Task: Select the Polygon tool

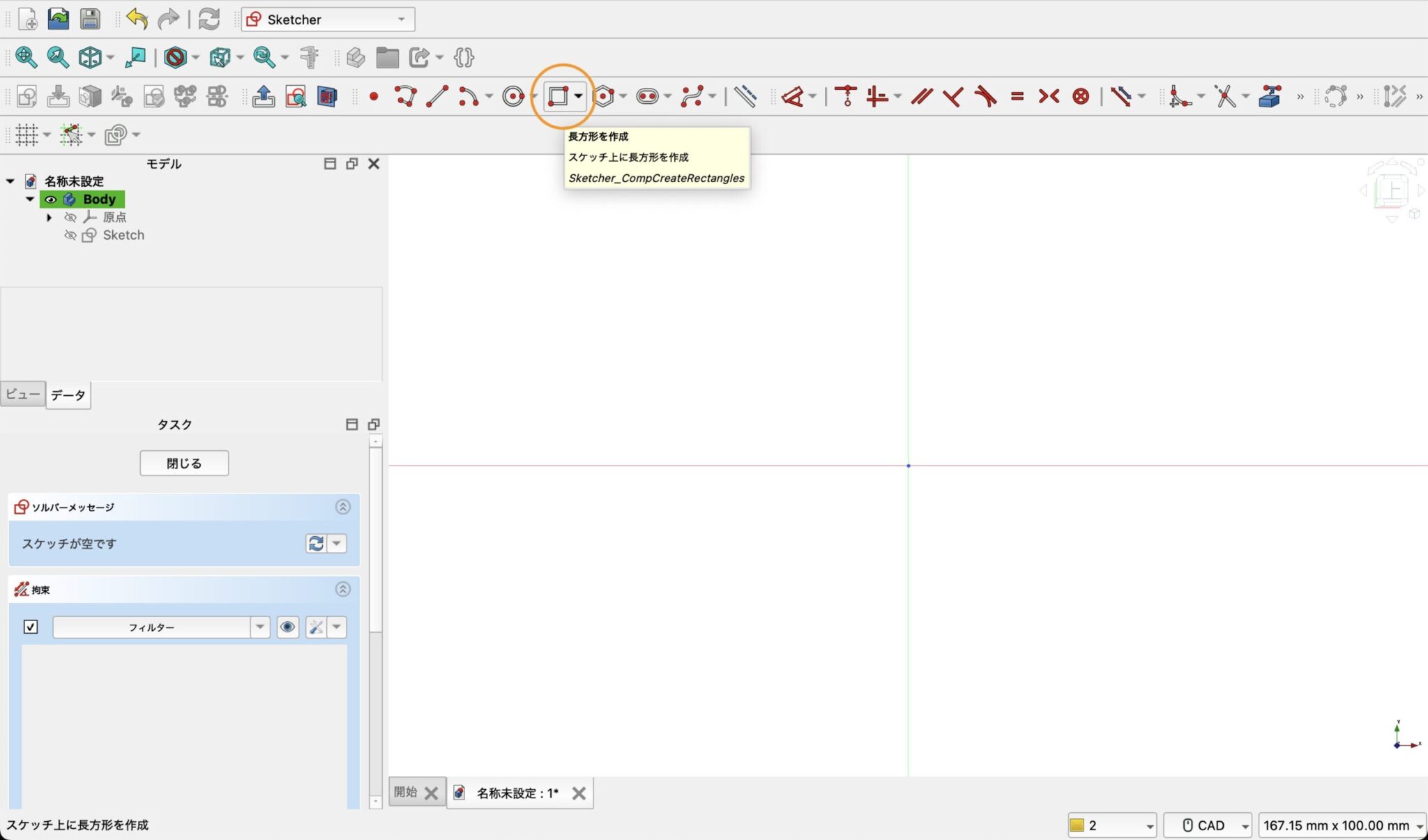Action: (x=604, y=96)
